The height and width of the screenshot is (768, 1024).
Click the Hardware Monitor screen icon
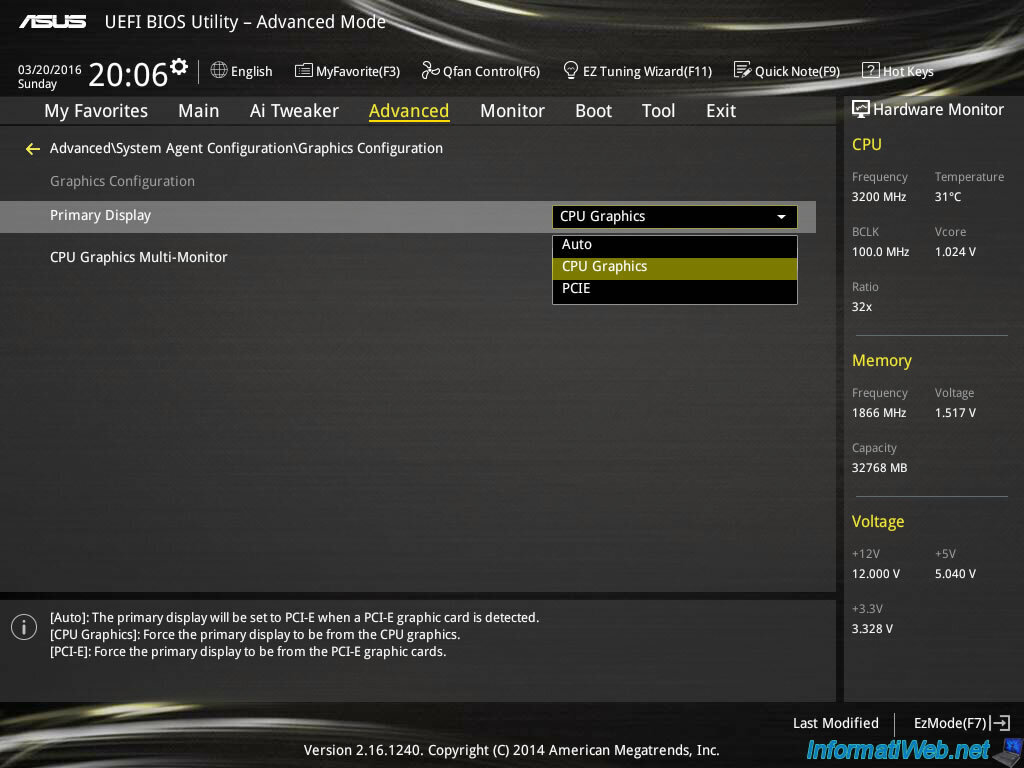tap(861, 110)
